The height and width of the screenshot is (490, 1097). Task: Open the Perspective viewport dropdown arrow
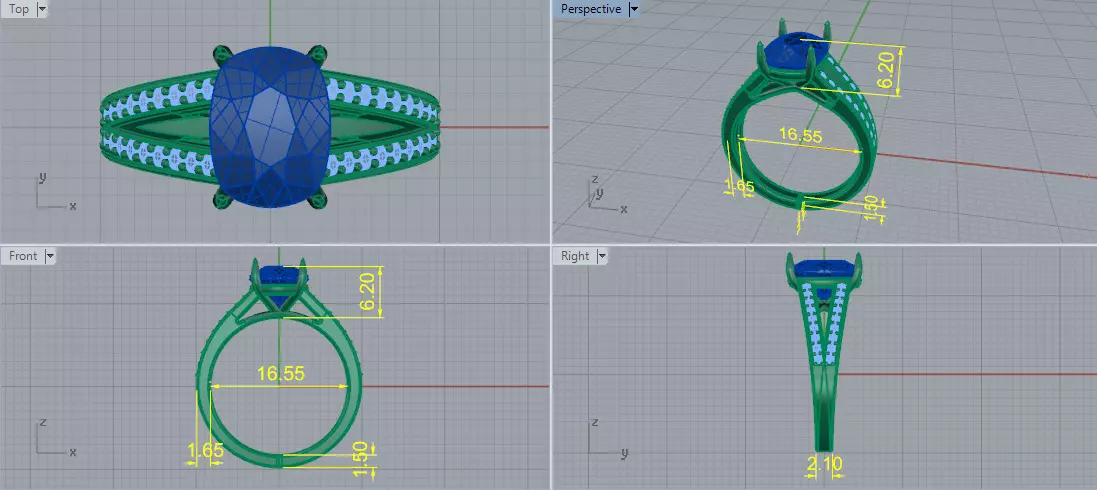(x=634, y=9)
